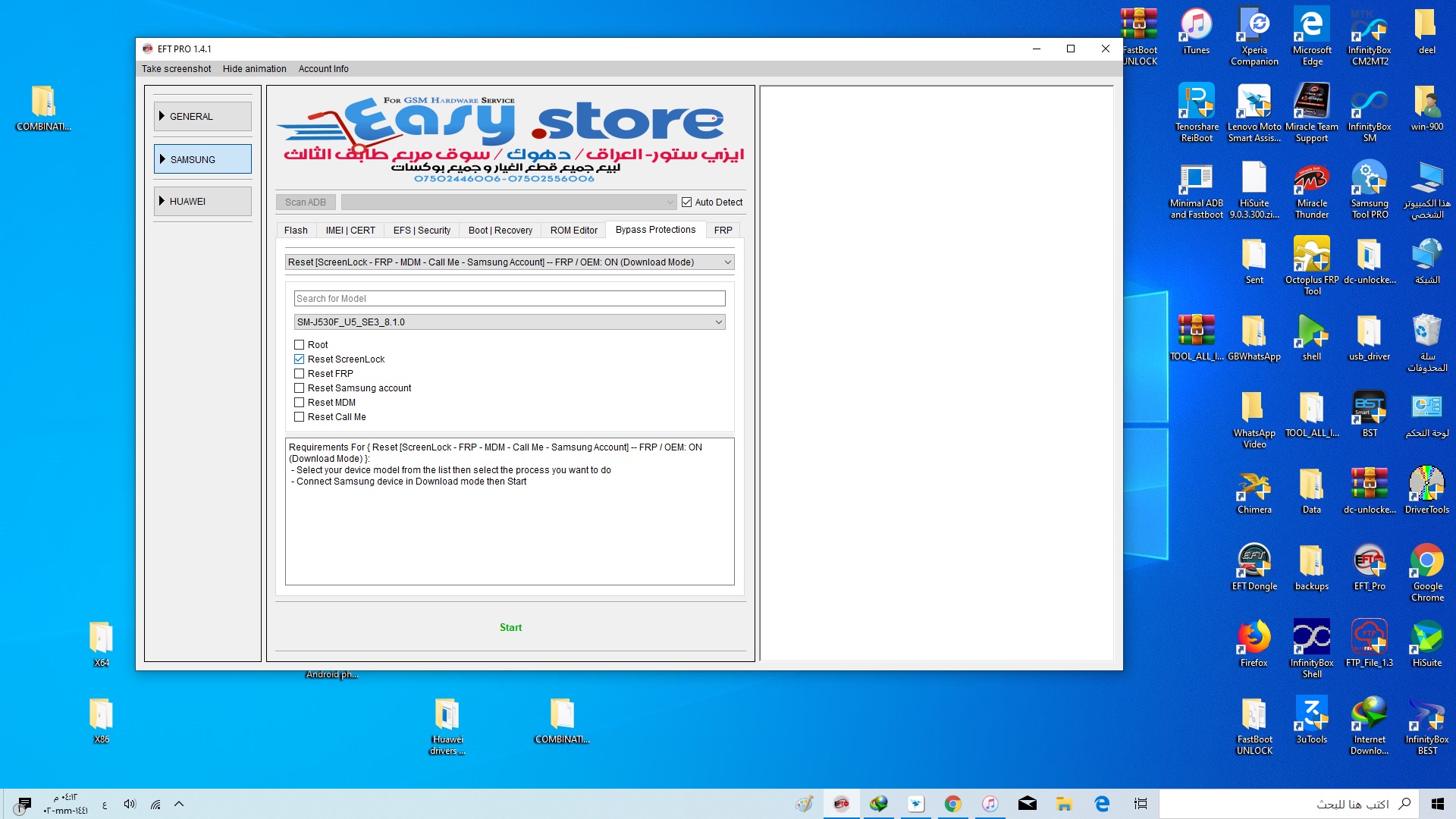
Task: Switch to the Flash tab
Action: point(296,231)
